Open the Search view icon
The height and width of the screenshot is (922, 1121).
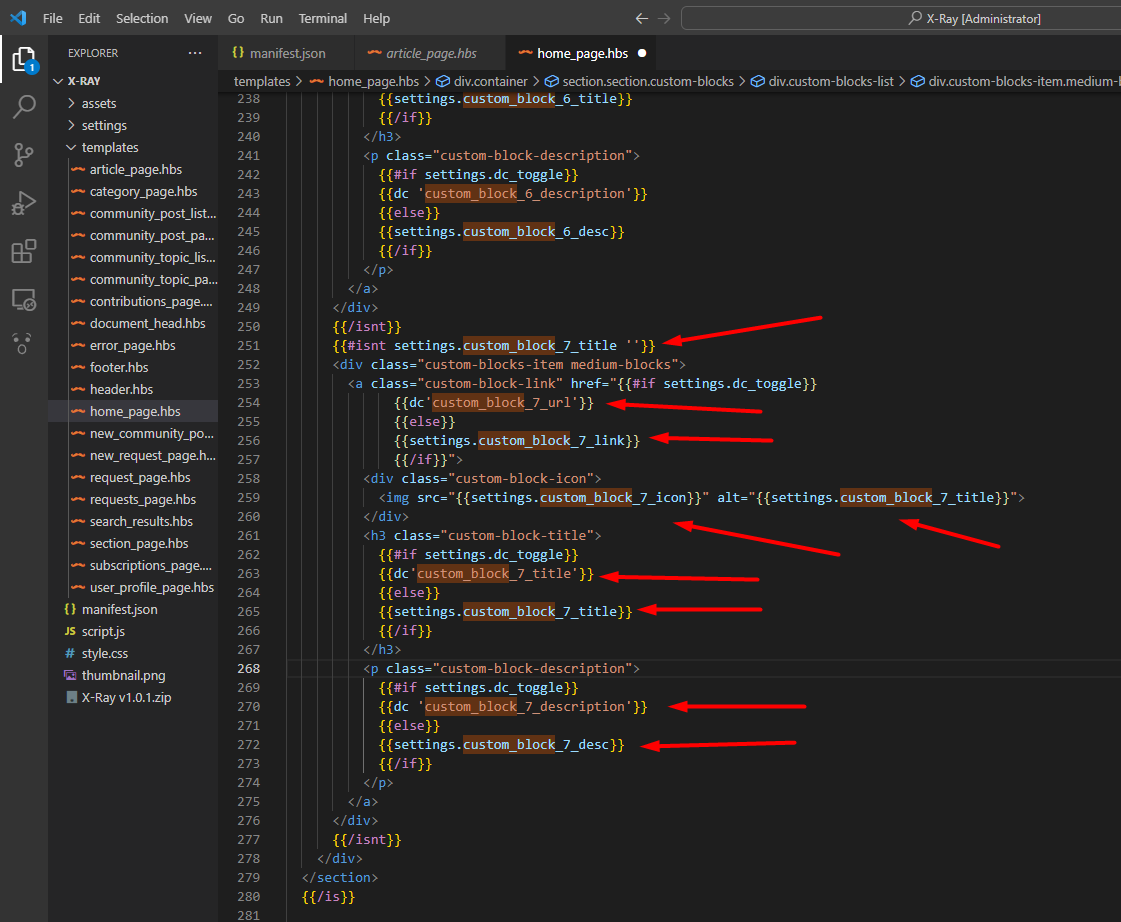click(x=23, y=107)
